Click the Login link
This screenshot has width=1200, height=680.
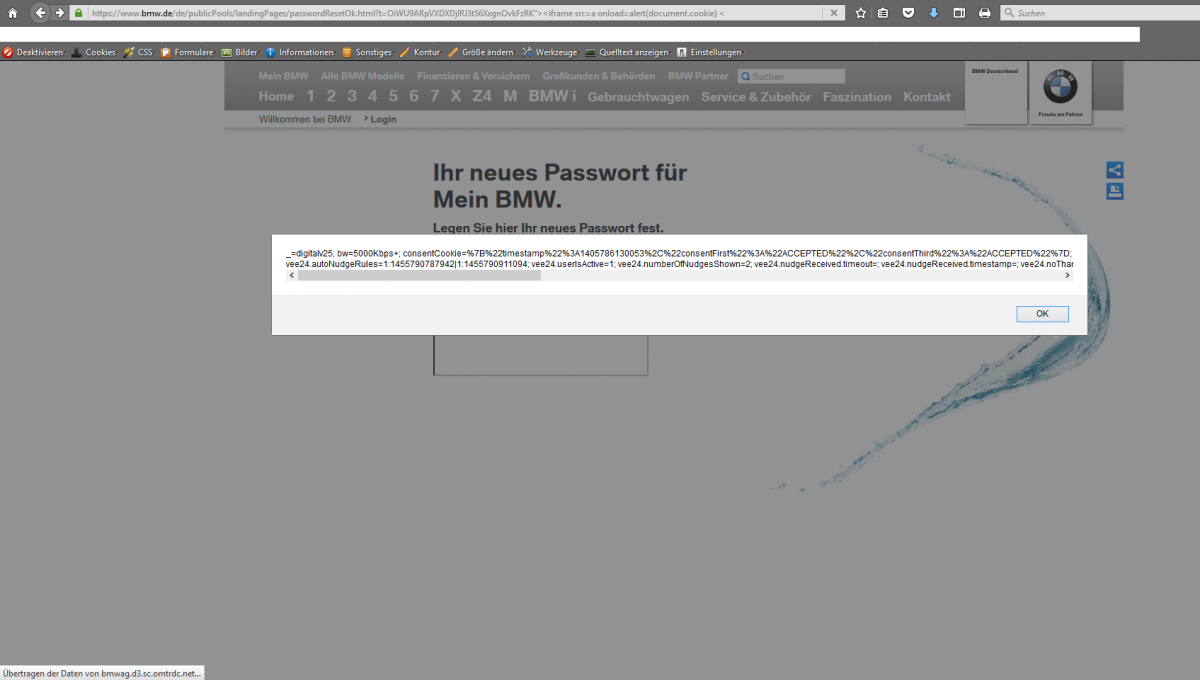pos(383,119)
